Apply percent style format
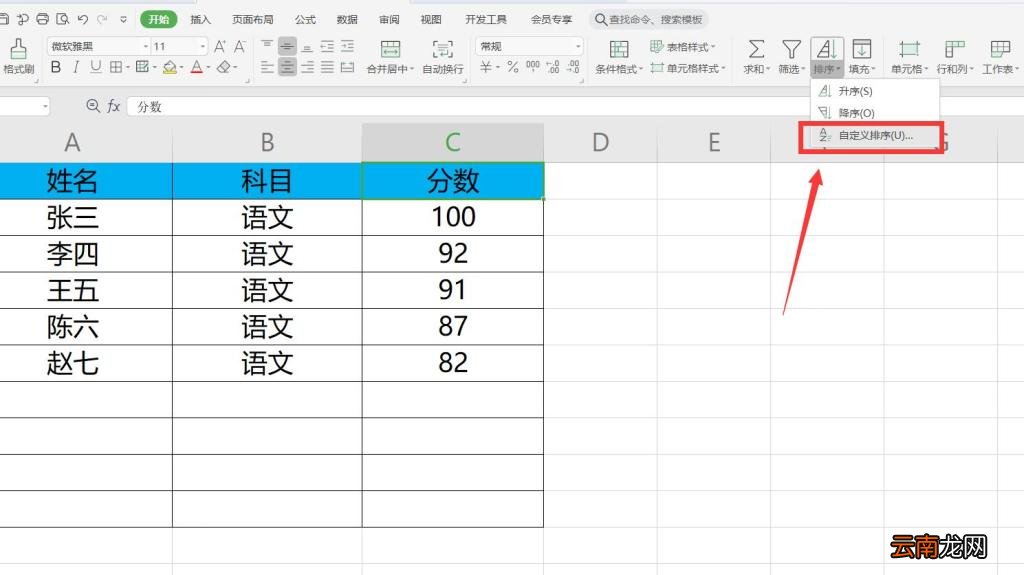Screen dimensions: 1024x575 513,67
